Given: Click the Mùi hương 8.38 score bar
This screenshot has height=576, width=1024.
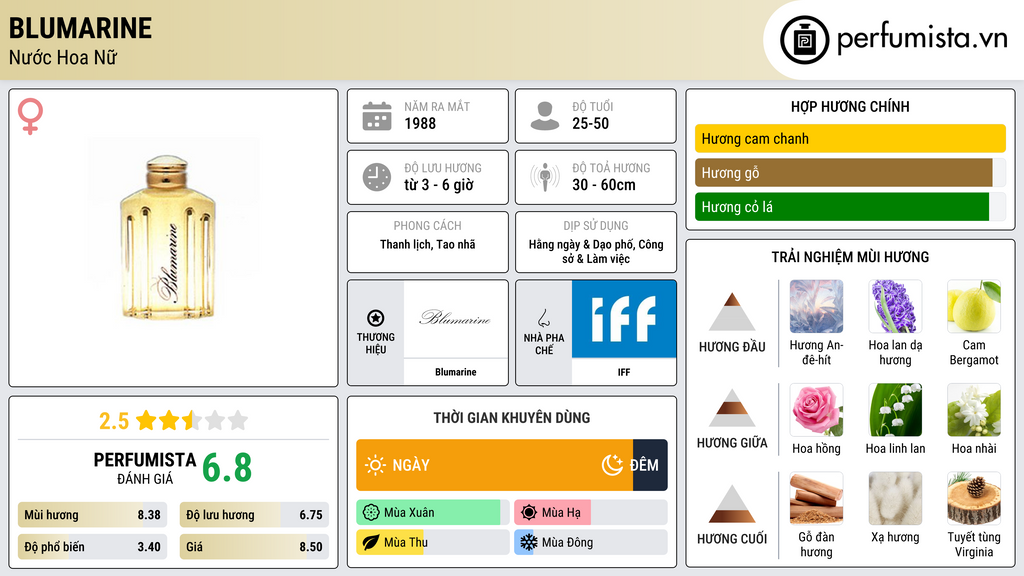Looking at the screenshot, I should click(x=92, y=515).
